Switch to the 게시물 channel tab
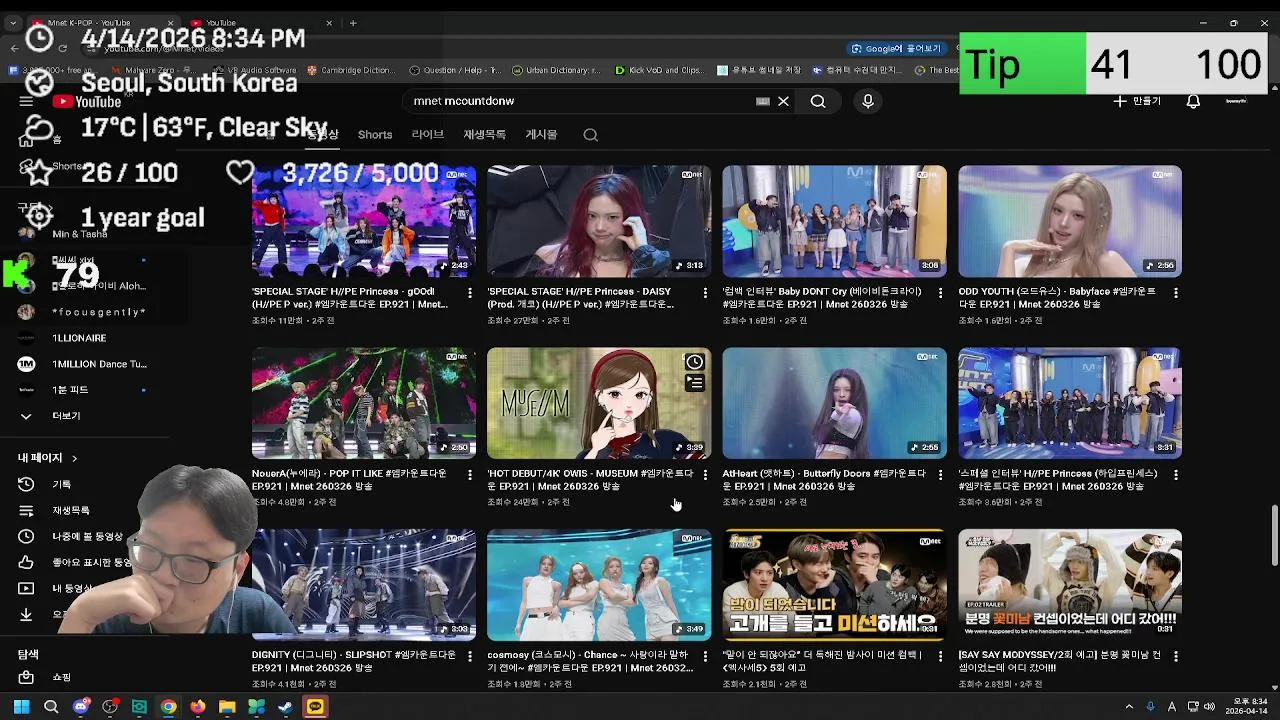Viewport: 1280px width, 720px height. 541,135
